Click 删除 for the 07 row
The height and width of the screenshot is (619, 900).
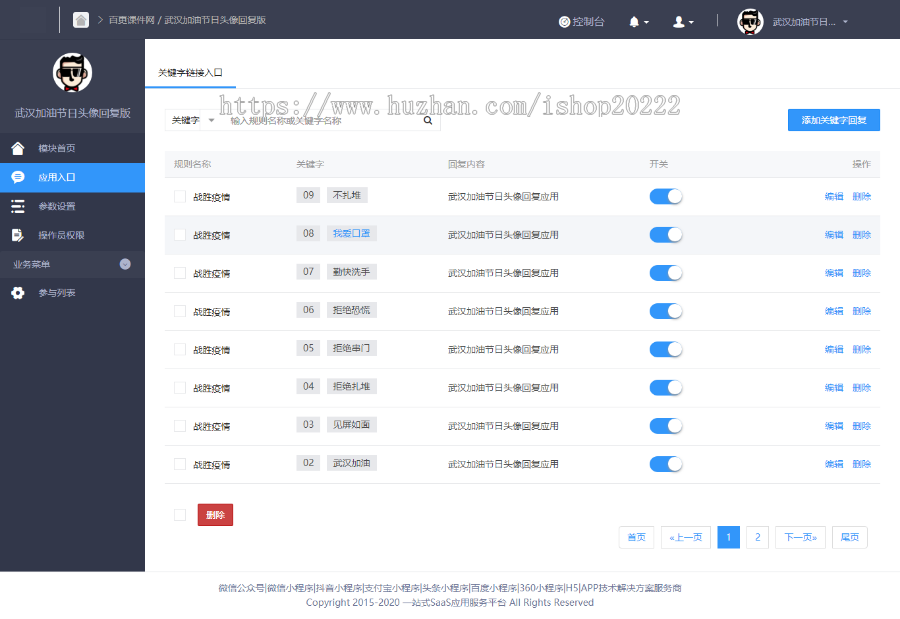pyautogui.click(x=862, y=273)
